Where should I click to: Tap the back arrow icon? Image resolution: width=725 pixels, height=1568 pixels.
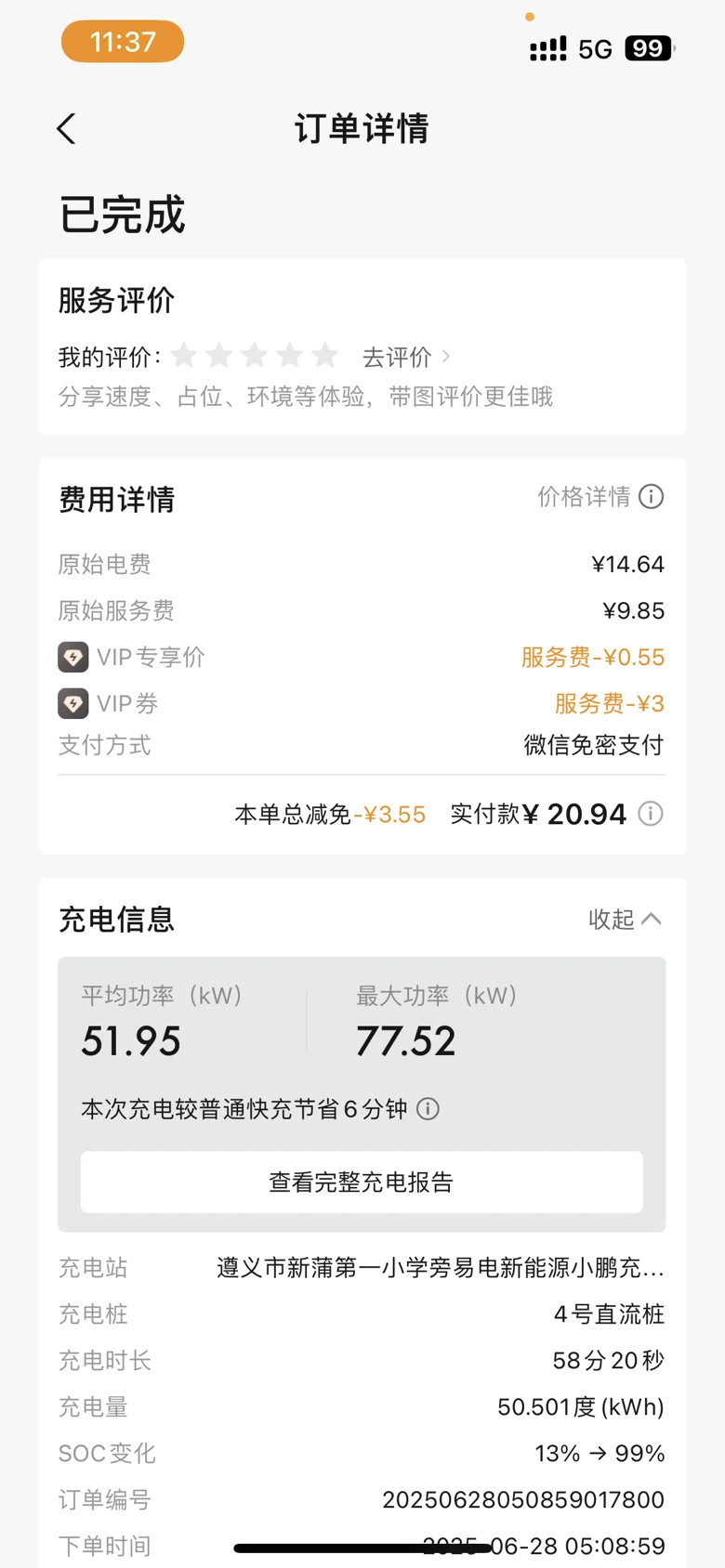click(66, 129)
